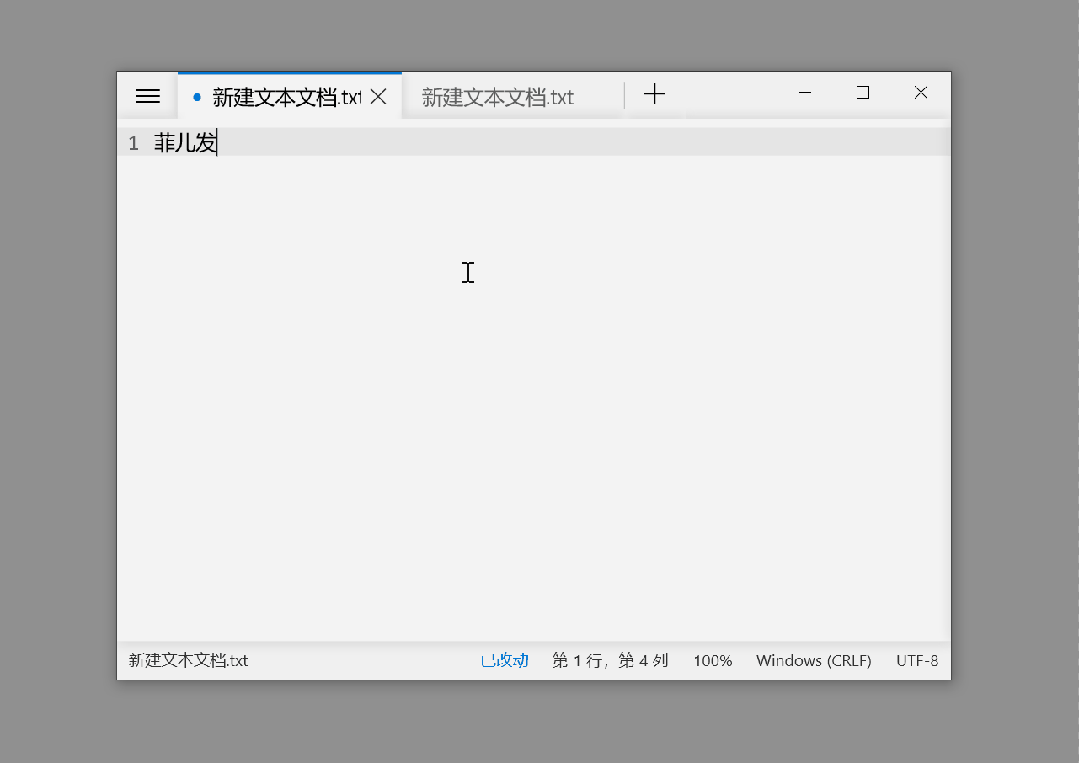Close the Notepads window

tap(921, 93)
